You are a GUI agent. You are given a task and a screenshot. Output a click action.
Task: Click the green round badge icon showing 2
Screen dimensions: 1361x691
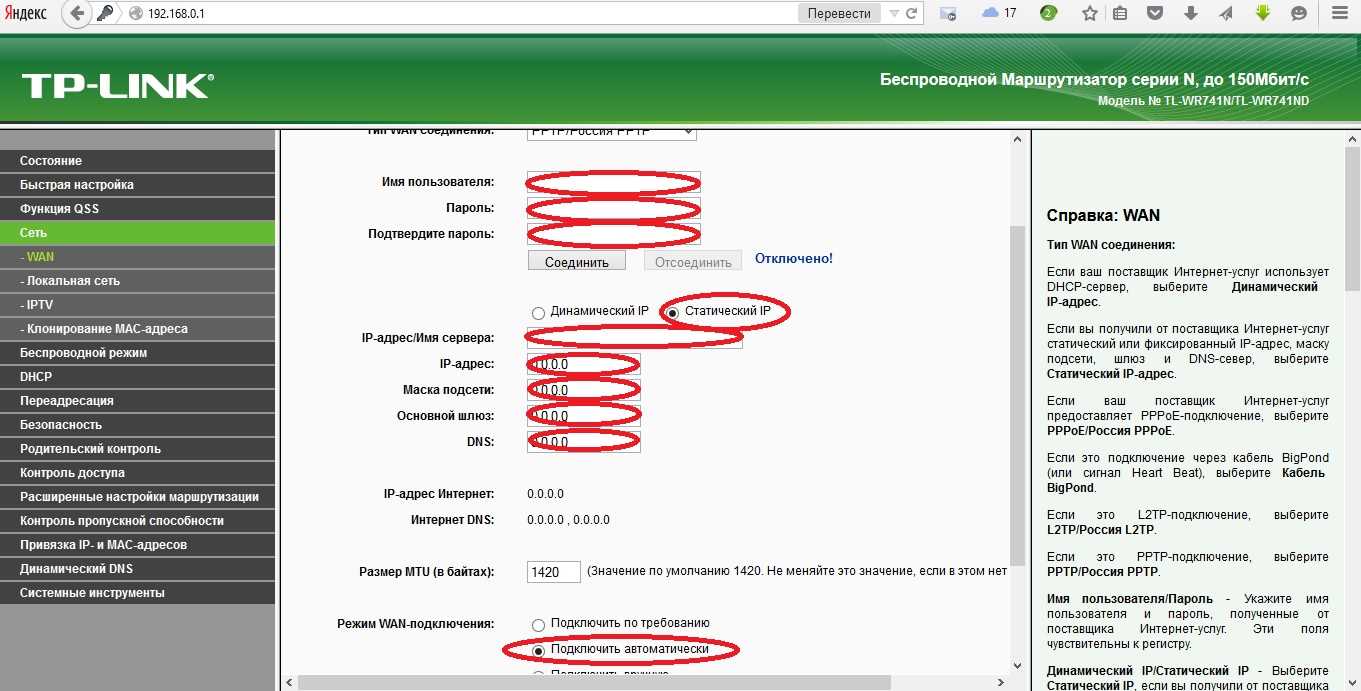pyautogui.click(x=1048, y=13)
